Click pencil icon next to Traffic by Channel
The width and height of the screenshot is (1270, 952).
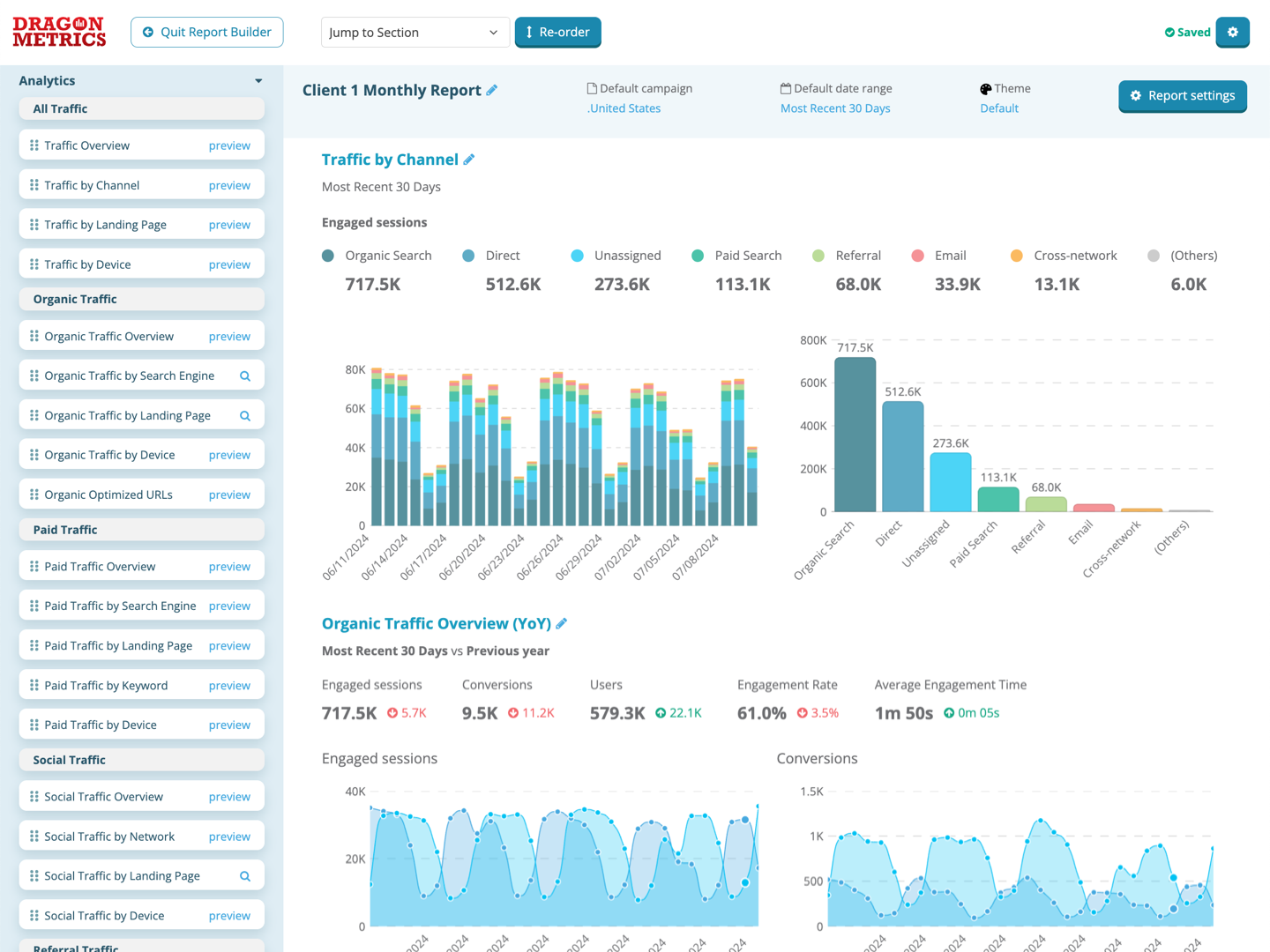(469, 160)
